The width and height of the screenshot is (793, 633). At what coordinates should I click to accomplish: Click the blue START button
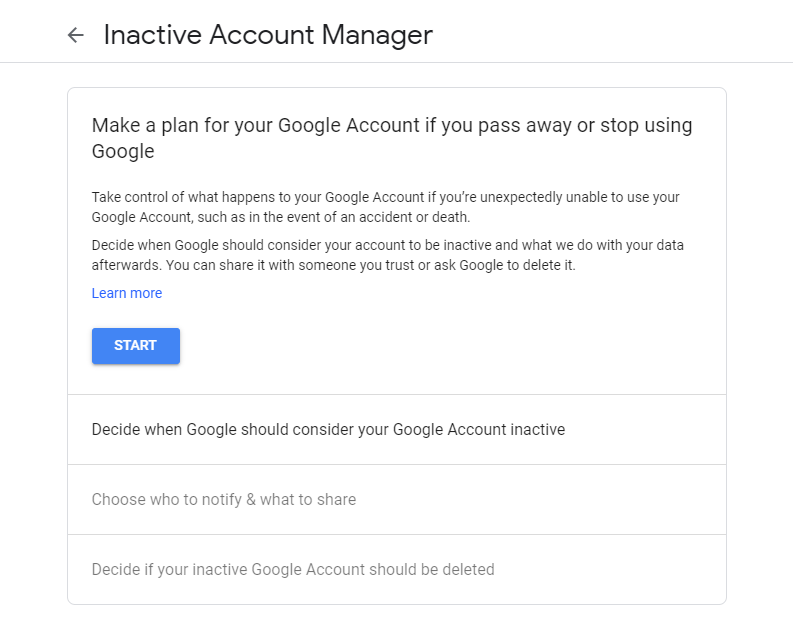[136, 345]
